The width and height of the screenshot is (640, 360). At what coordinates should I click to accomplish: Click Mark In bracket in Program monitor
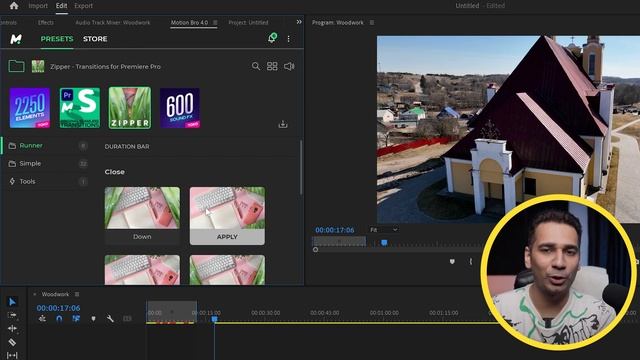(x=471, y=261)
